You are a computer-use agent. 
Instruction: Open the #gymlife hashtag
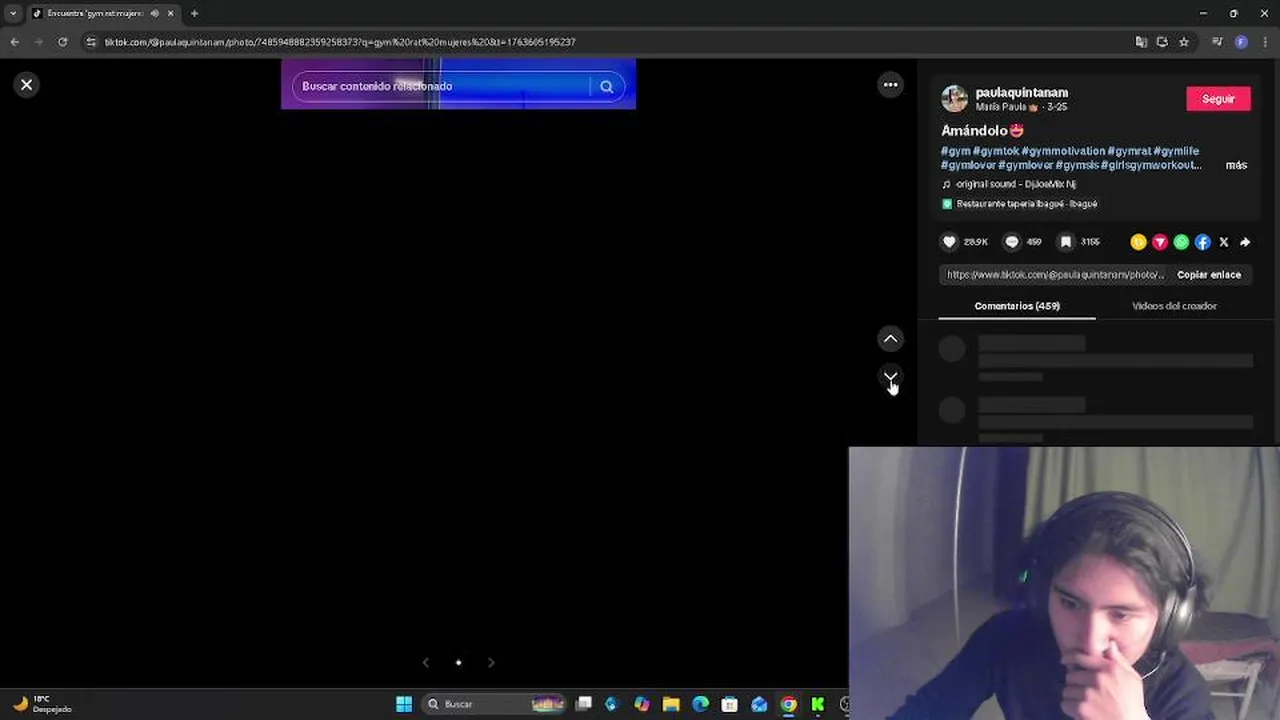point(1176,151)
